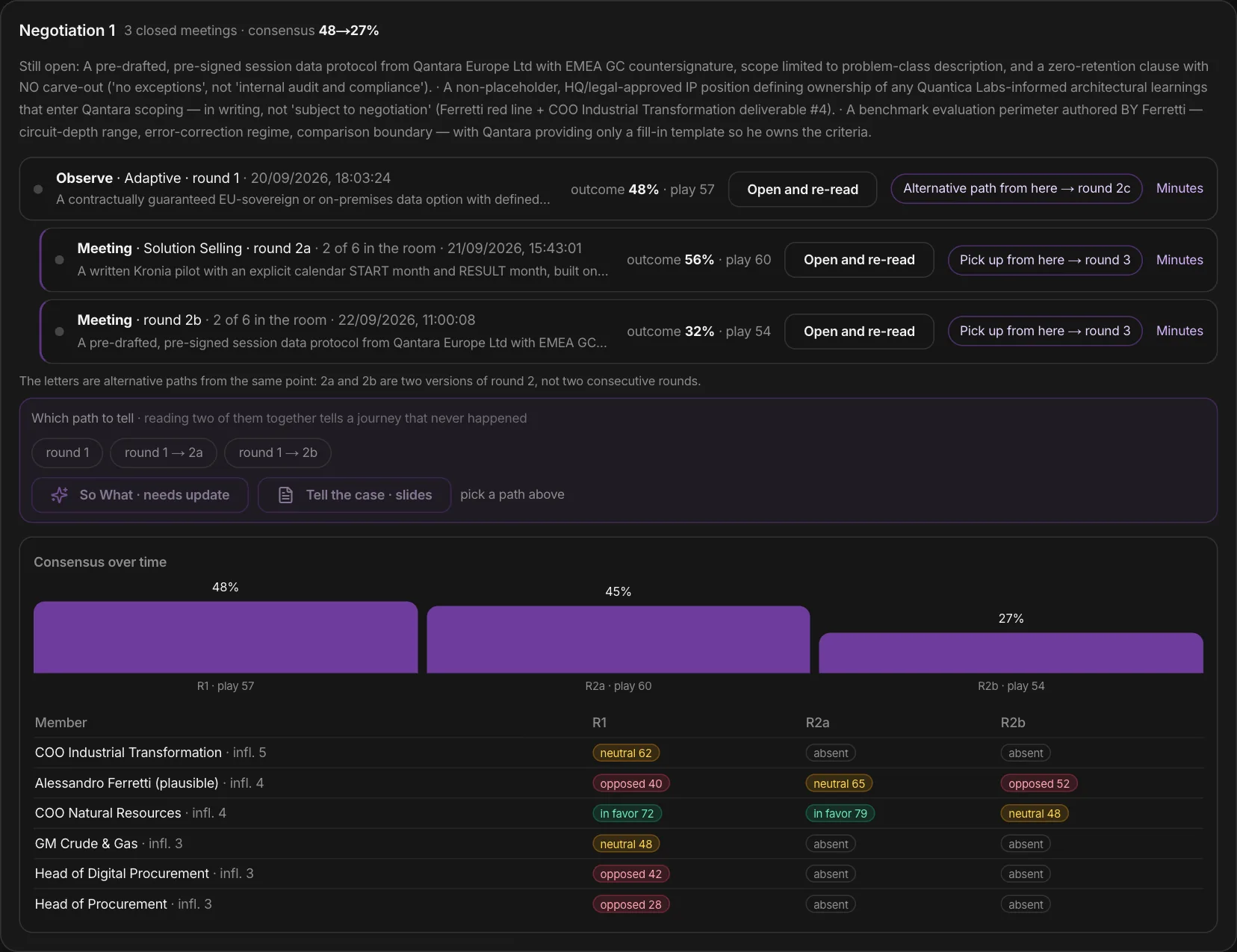Start alternative path from here to round 2c
The height and width of the screenshot is (952, 1237).
[x=1017, y=188]
